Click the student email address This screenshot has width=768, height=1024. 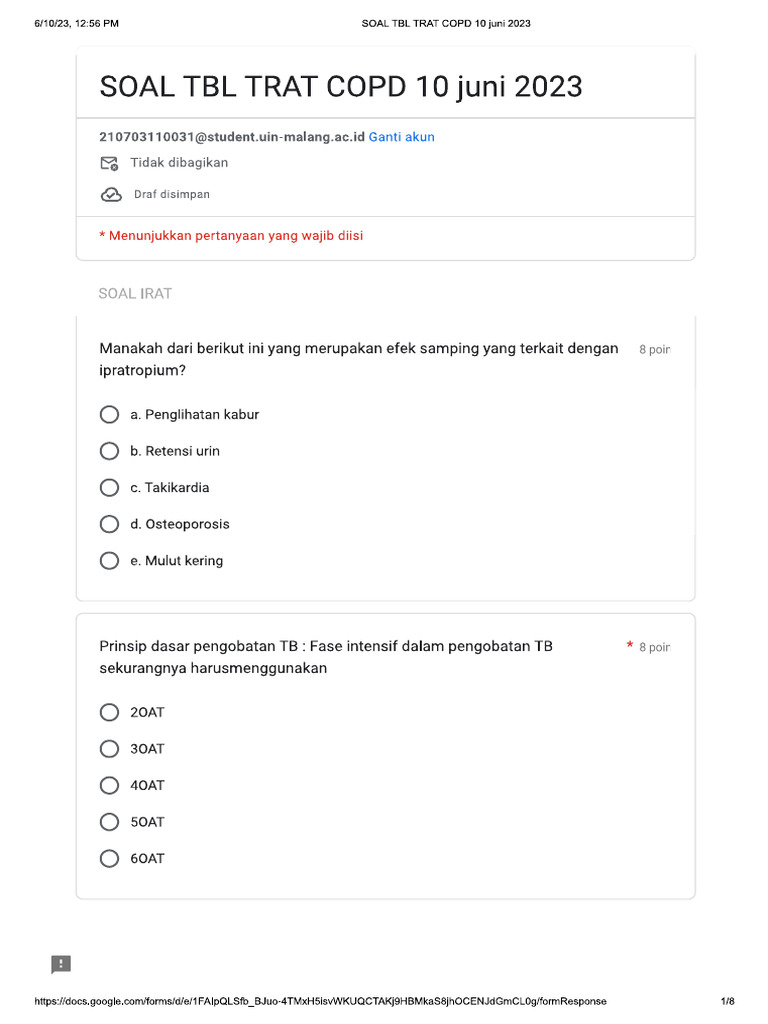(232, 137)
